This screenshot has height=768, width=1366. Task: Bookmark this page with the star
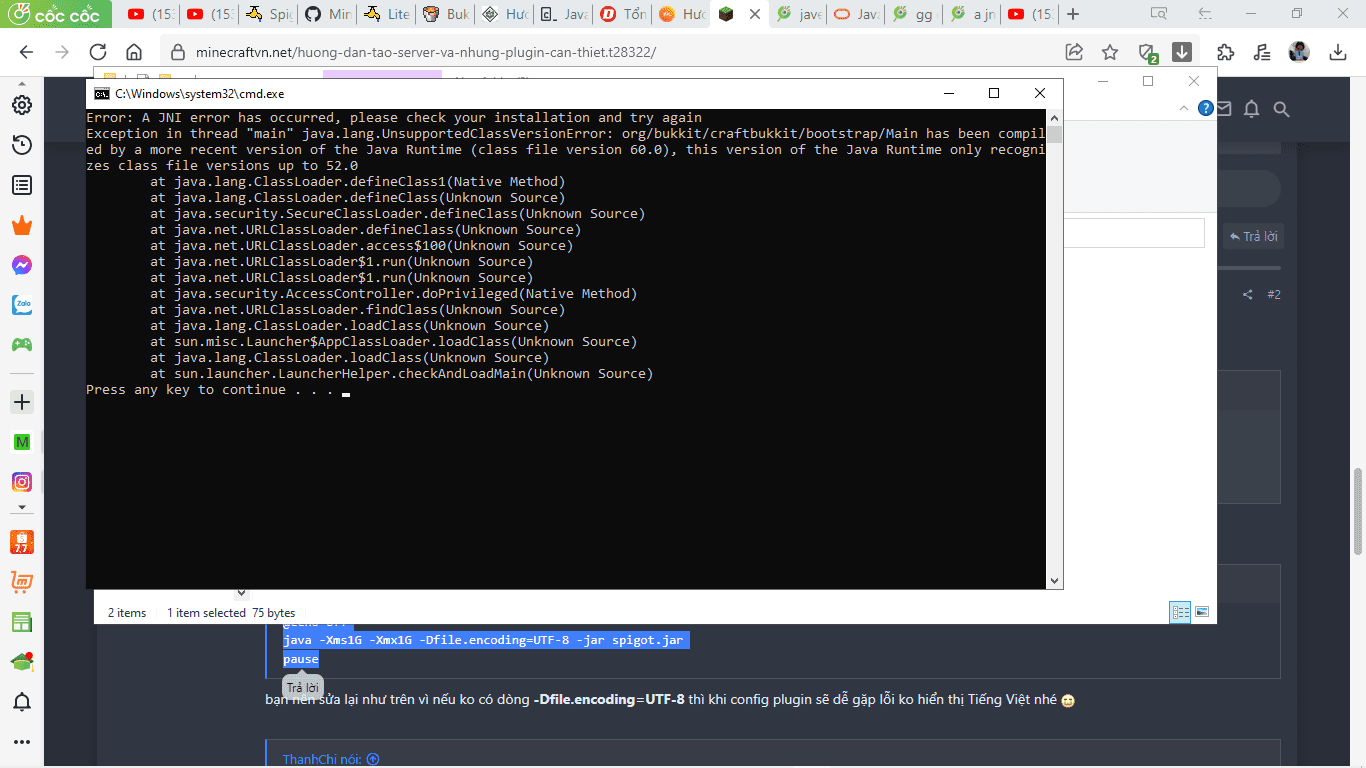(x=1109, y=52)
